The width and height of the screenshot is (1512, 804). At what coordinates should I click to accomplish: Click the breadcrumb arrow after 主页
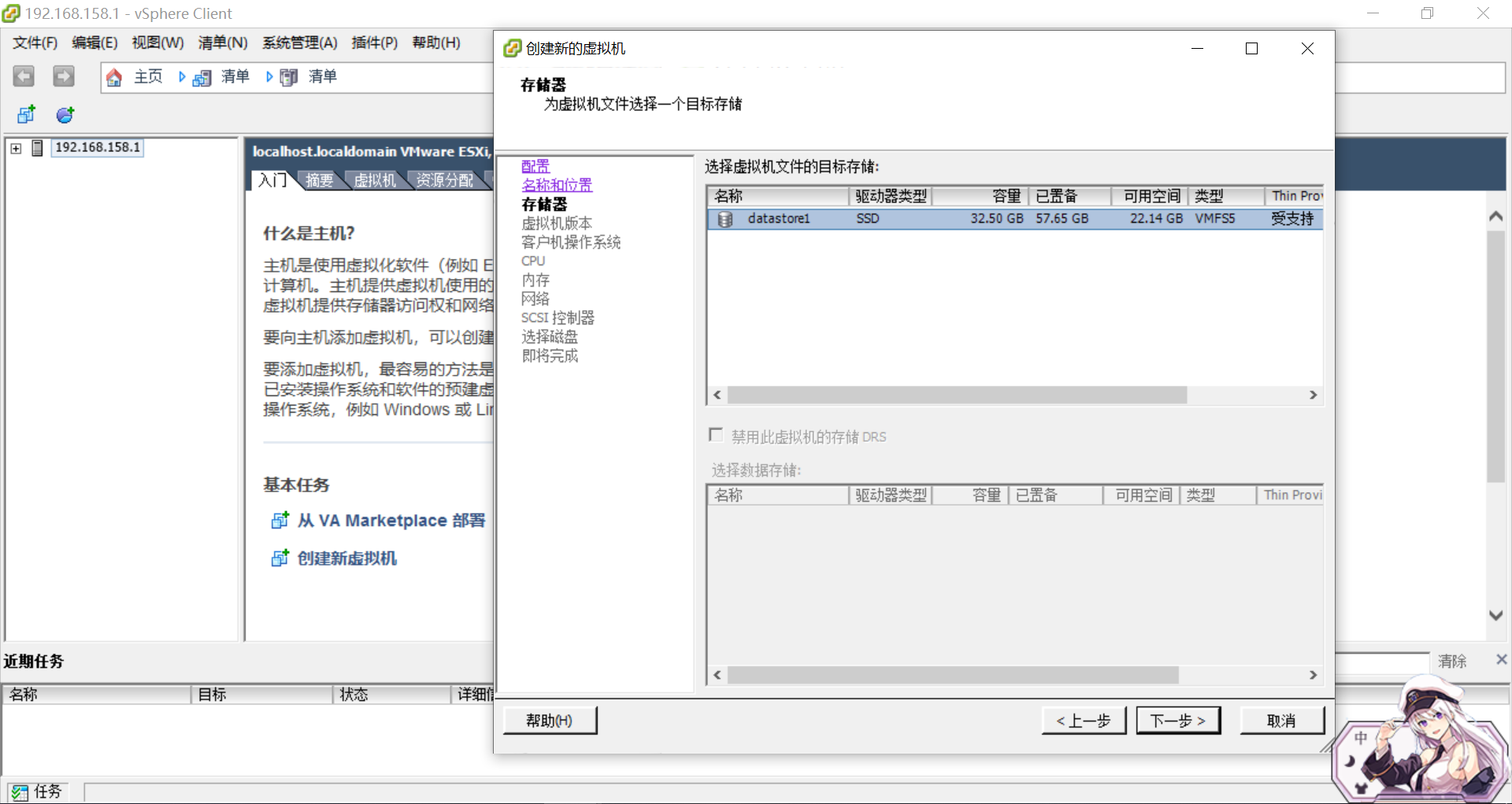tap(182, 76)
